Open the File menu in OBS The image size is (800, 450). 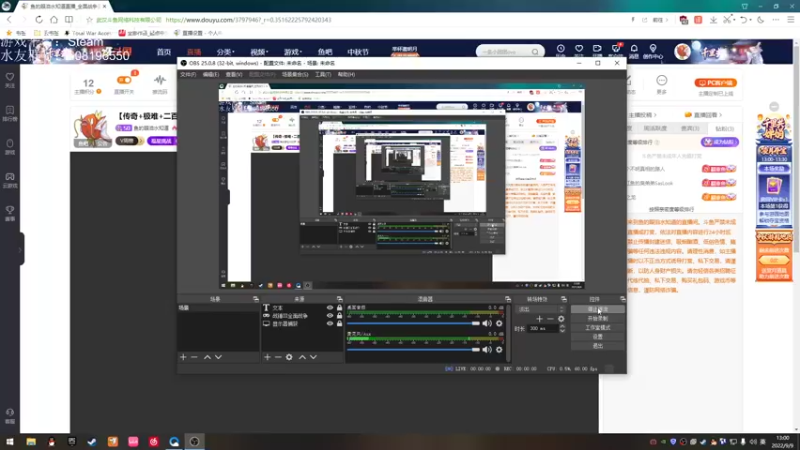point(188,74)
